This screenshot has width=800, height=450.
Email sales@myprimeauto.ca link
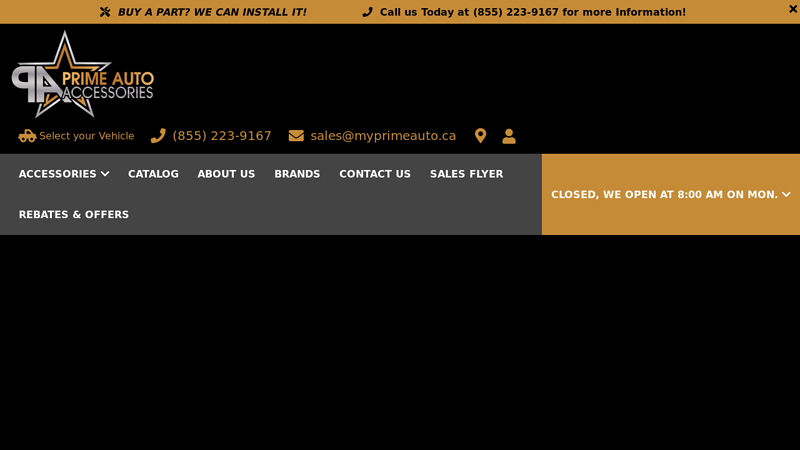pyautogui.click(x=383, y=136)
